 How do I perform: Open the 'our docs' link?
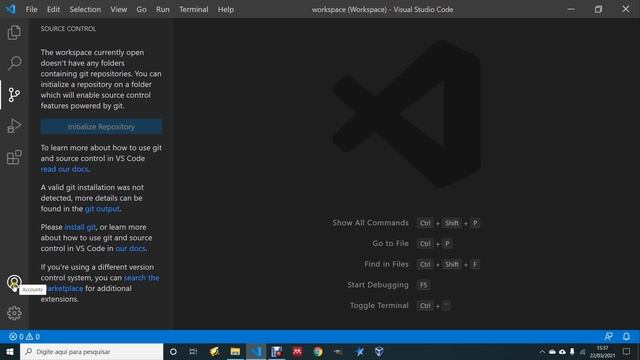(130, 248)
